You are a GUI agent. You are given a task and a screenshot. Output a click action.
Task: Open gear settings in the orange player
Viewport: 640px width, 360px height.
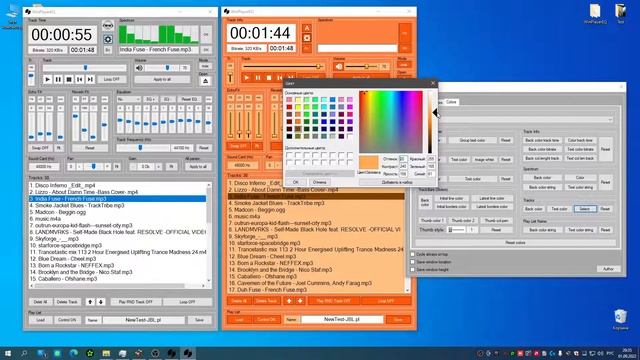[307, 38]
